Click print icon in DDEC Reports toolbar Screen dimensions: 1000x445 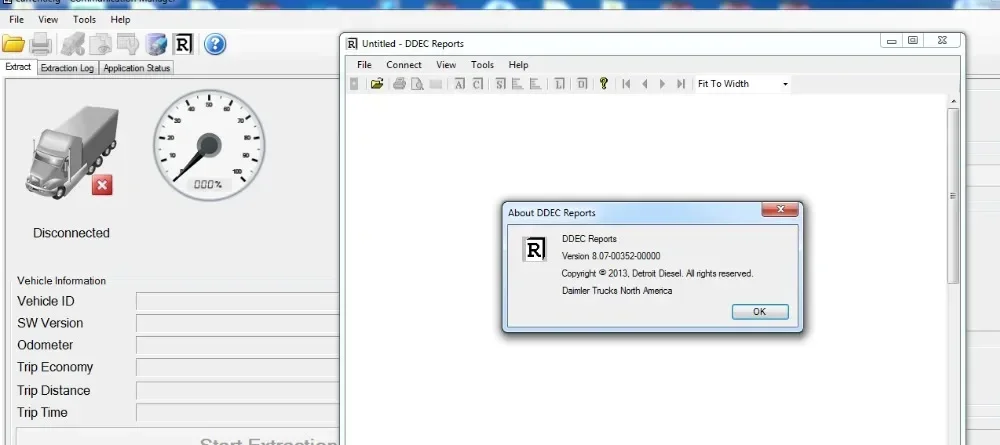399,84
